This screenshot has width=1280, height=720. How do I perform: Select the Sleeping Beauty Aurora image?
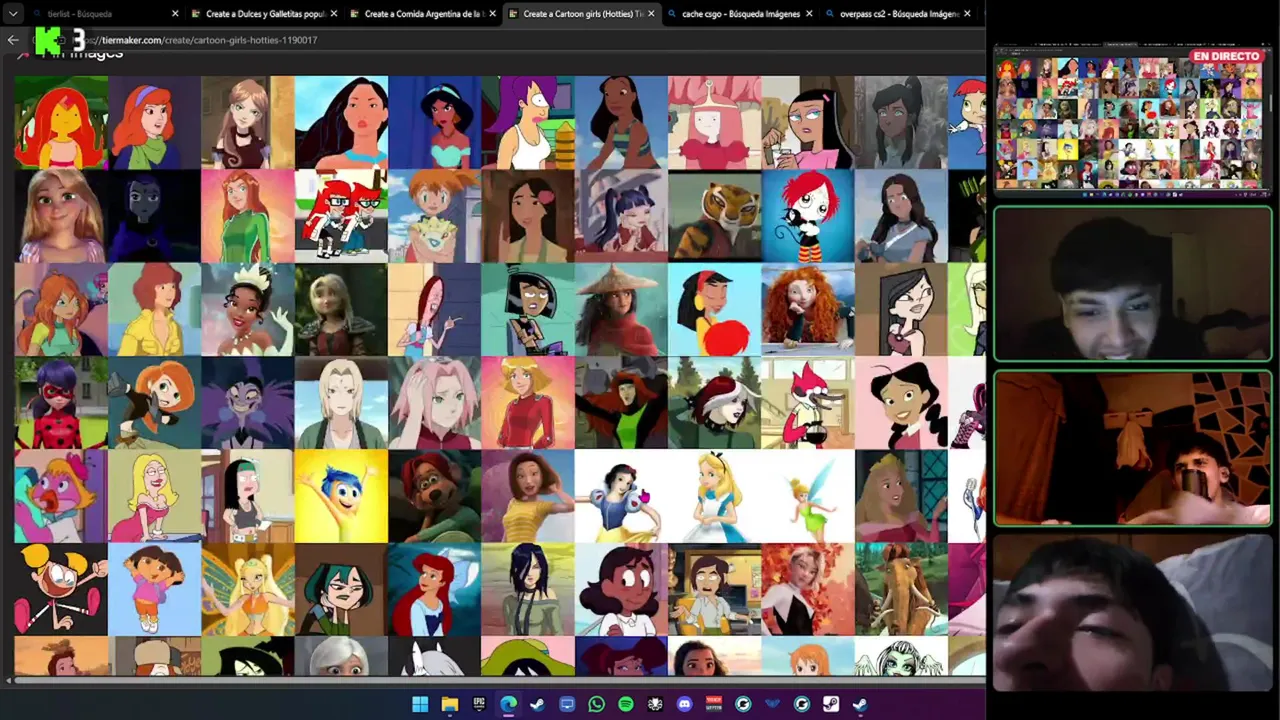click(901, 497)
